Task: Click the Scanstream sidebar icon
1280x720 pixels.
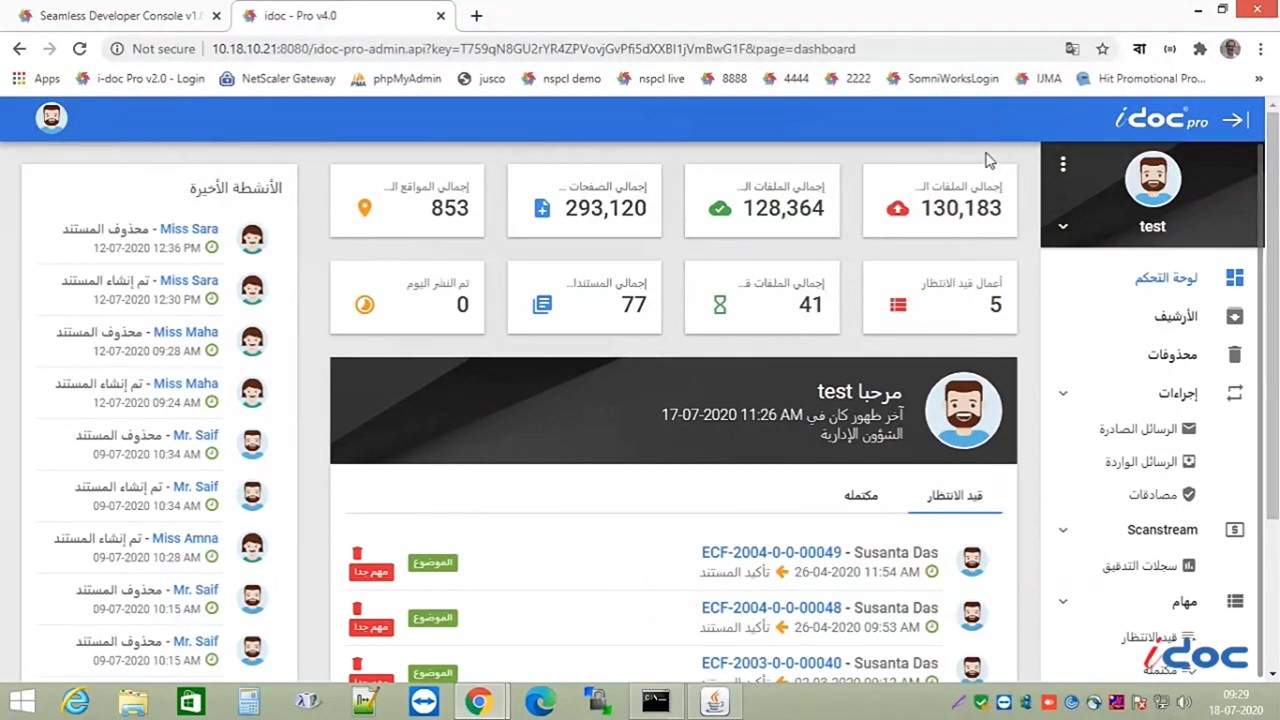Action: 1234,530
